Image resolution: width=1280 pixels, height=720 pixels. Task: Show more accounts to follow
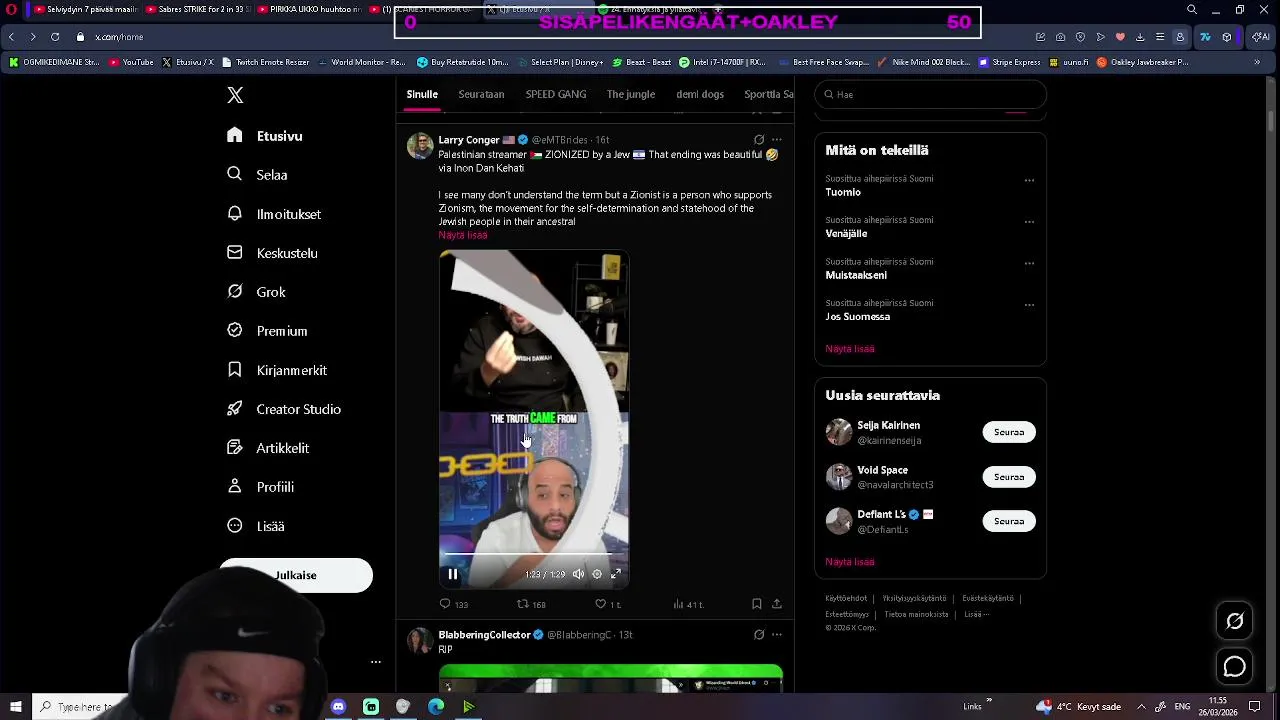click(850, 562)
